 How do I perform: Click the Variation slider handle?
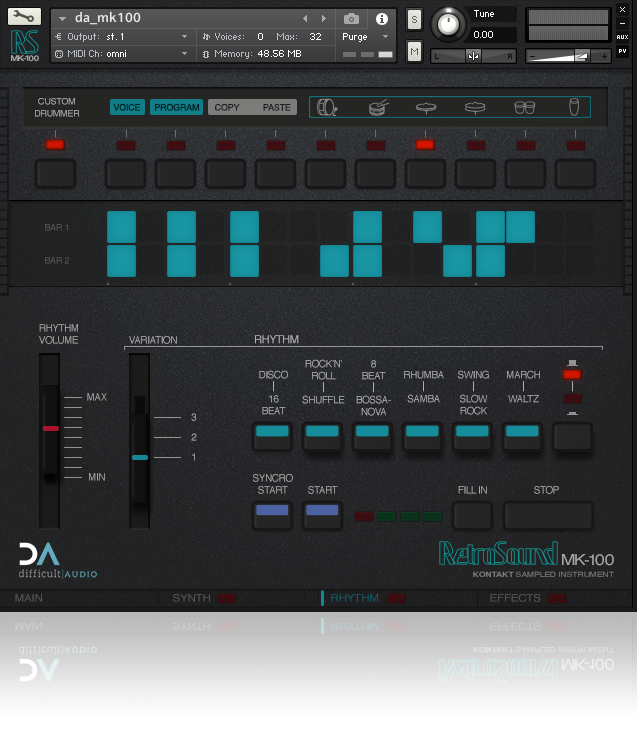pos(140,457)
